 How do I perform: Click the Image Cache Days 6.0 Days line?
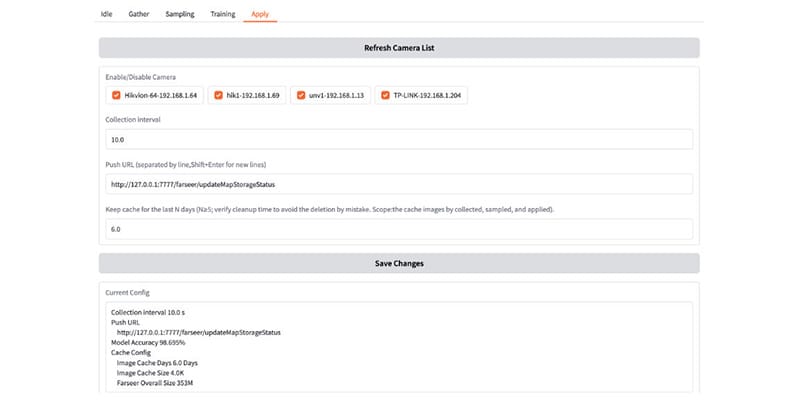click(158, 362)
